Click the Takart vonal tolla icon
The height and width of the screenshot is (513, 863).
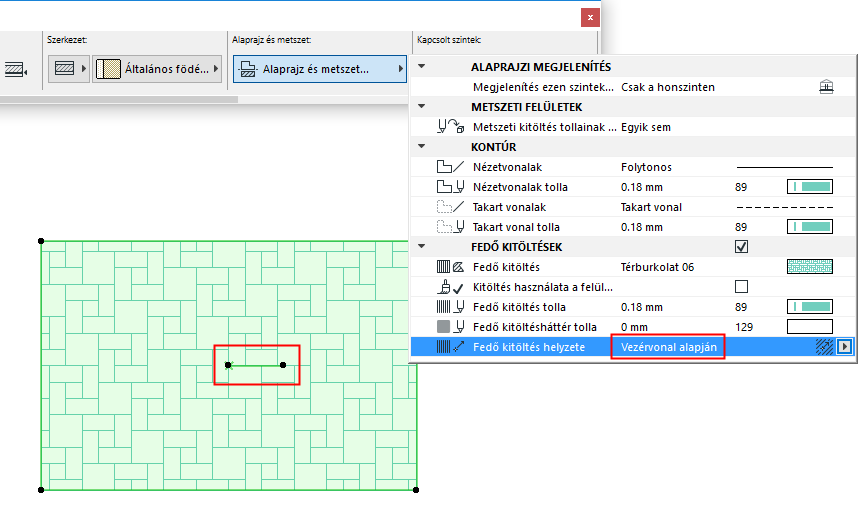pos(450,227)
